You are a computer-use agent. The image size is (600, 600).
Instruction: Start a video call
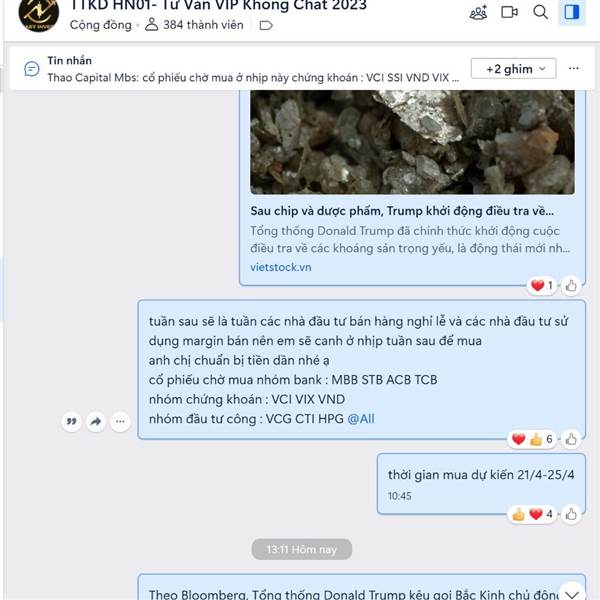coord(509,12)
